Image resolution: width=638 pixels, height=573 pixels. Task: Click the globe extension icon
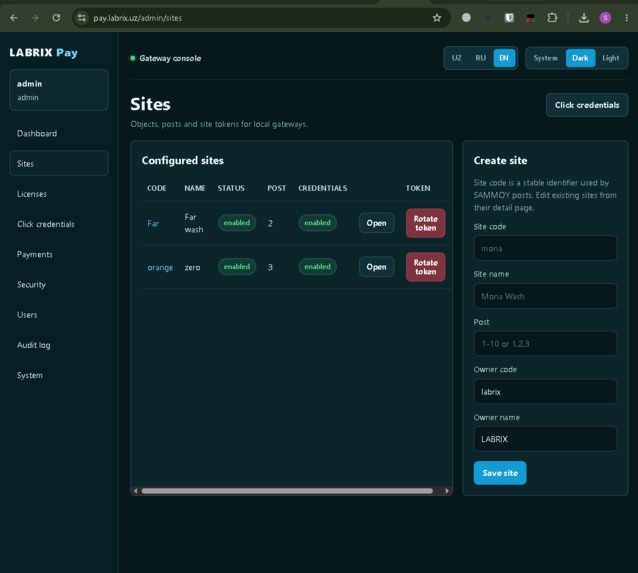466,17
